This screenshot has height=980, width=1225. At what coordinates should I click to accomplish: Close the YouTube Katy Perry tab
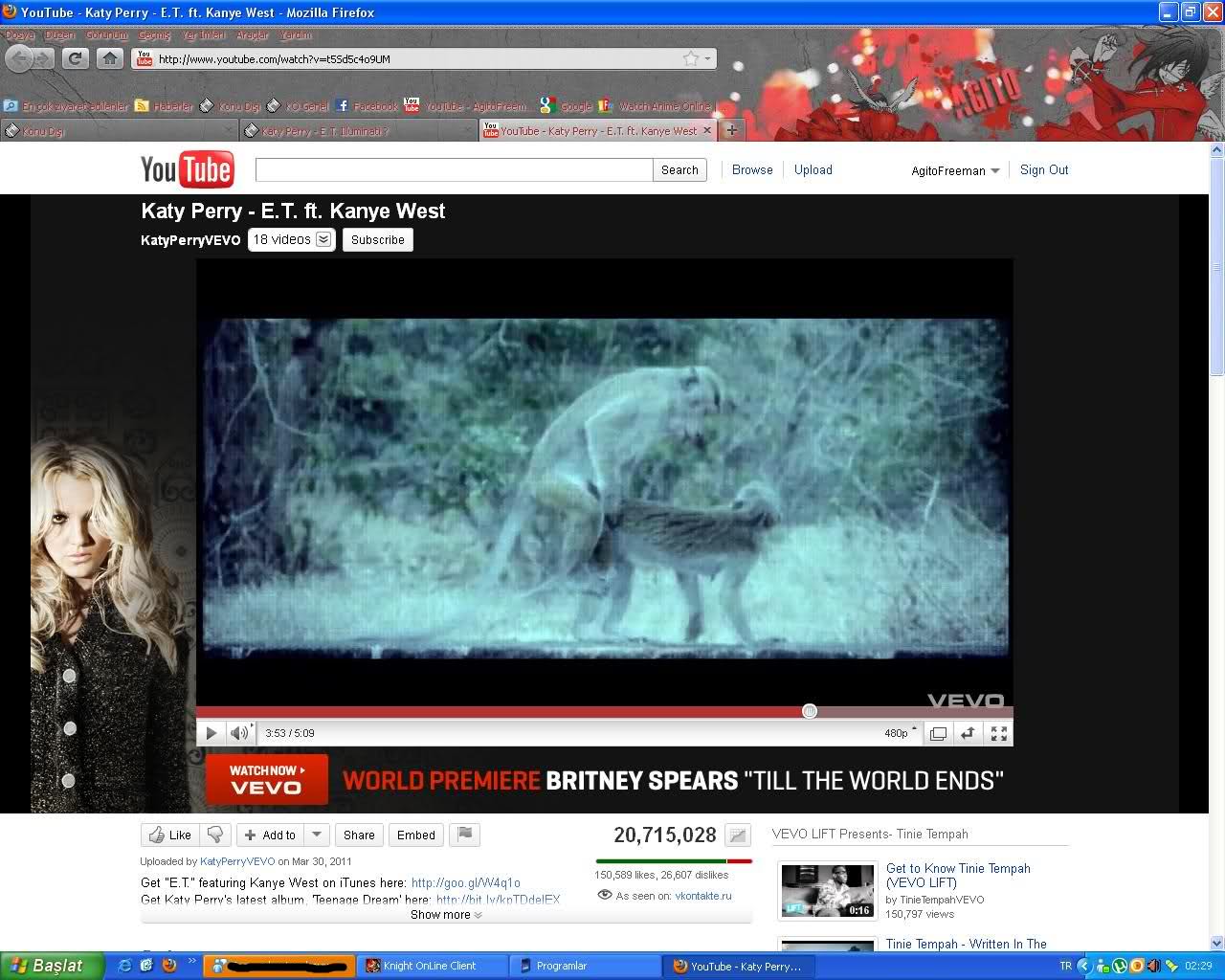(x=707, y=130)
